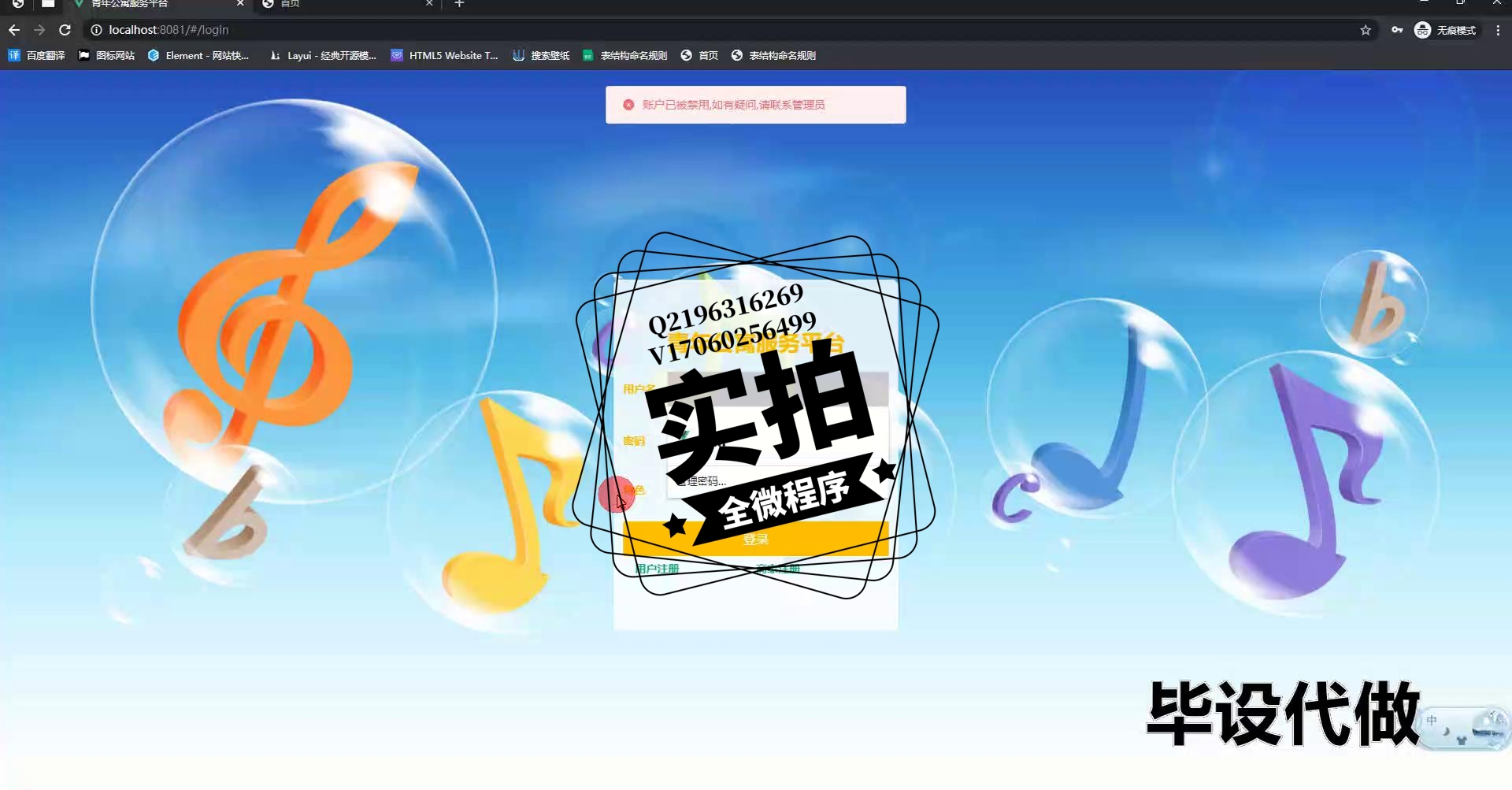Screen dimensions: 1512x790
Task: Focus the 用户名 username input field
Action: (777, 388)
